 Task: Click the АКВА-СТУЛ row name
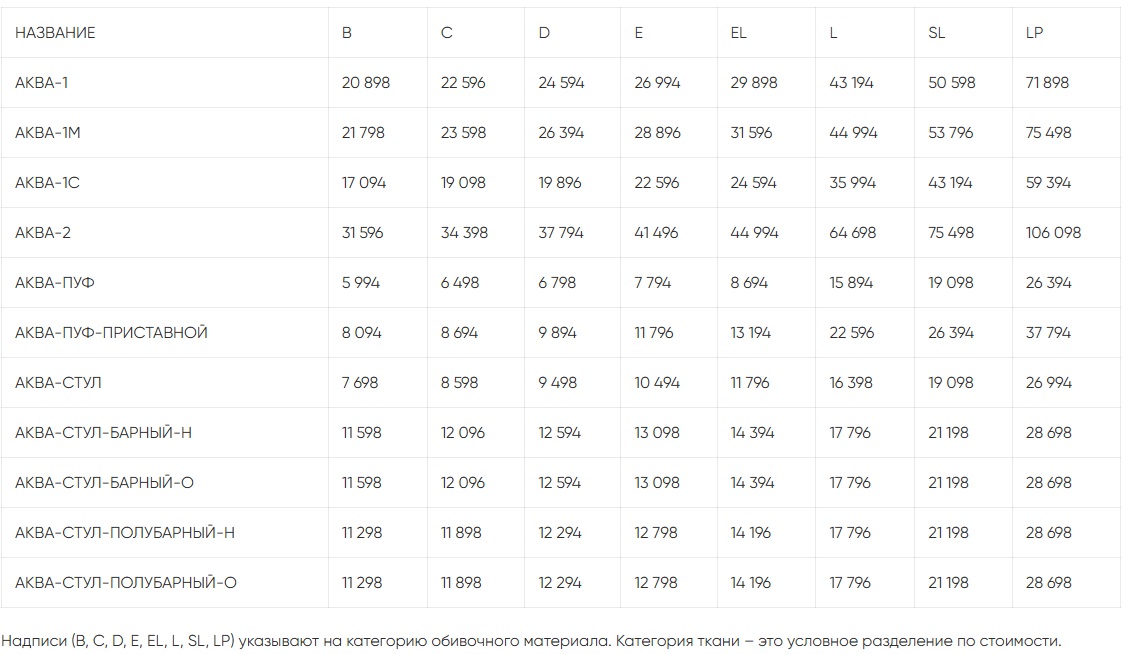pos(58,383)
